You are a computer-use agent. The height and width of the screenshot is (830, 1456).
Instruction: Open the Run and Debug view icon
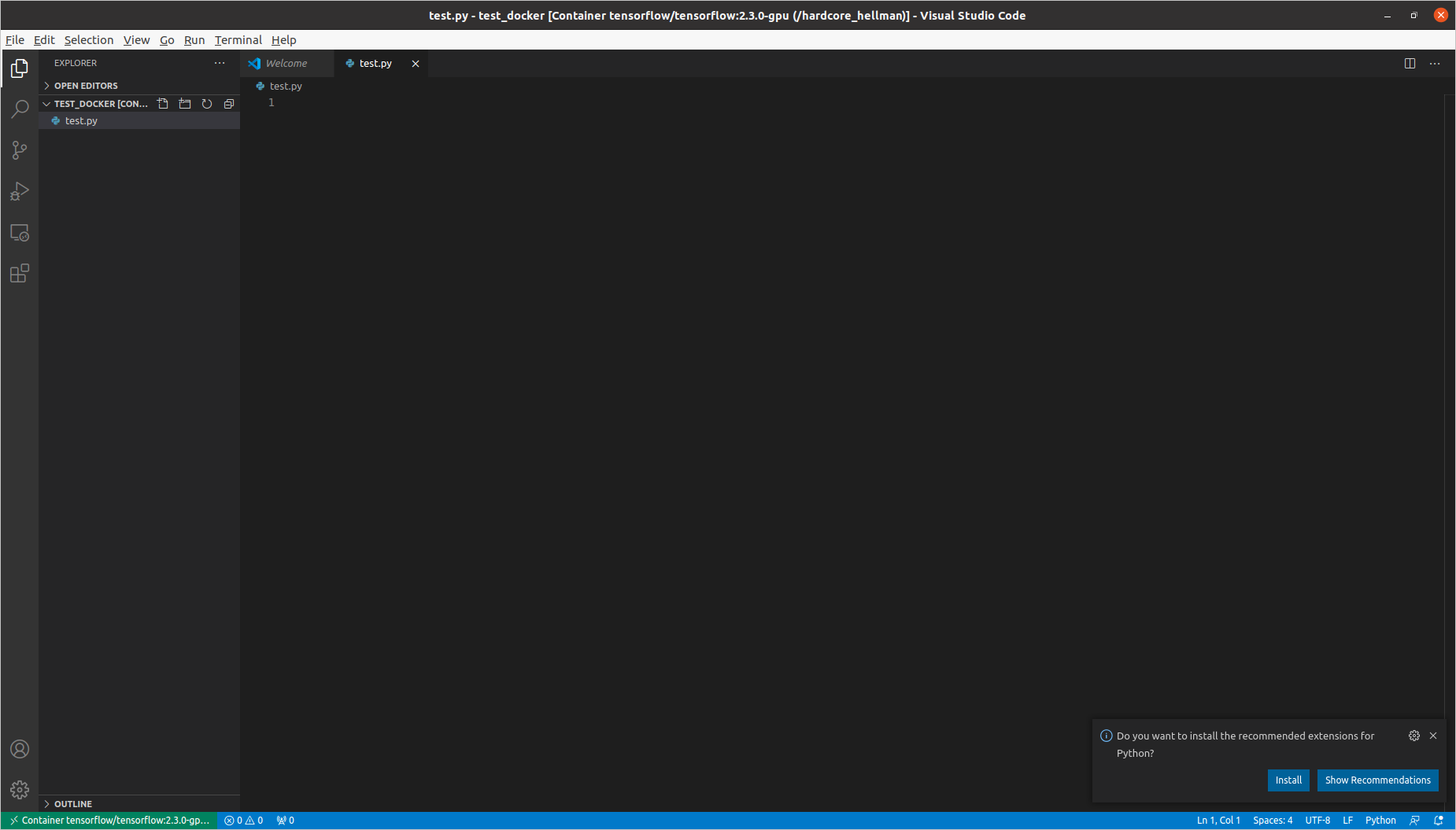(20, 191)
